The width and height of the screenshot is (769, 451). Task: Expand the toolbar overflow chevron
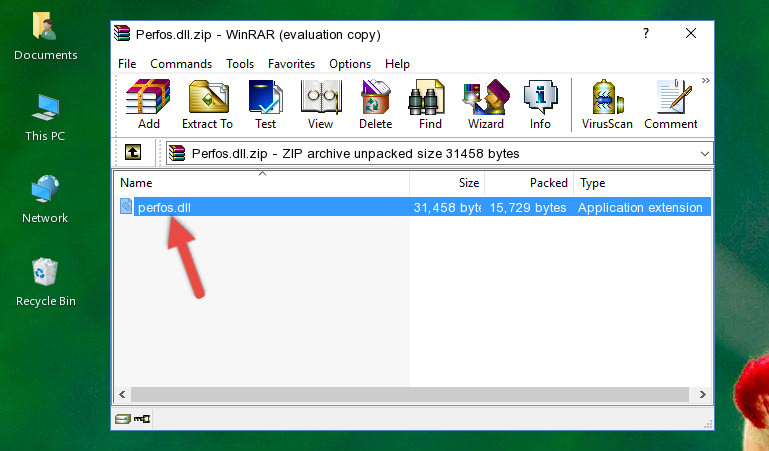[705, 80]
